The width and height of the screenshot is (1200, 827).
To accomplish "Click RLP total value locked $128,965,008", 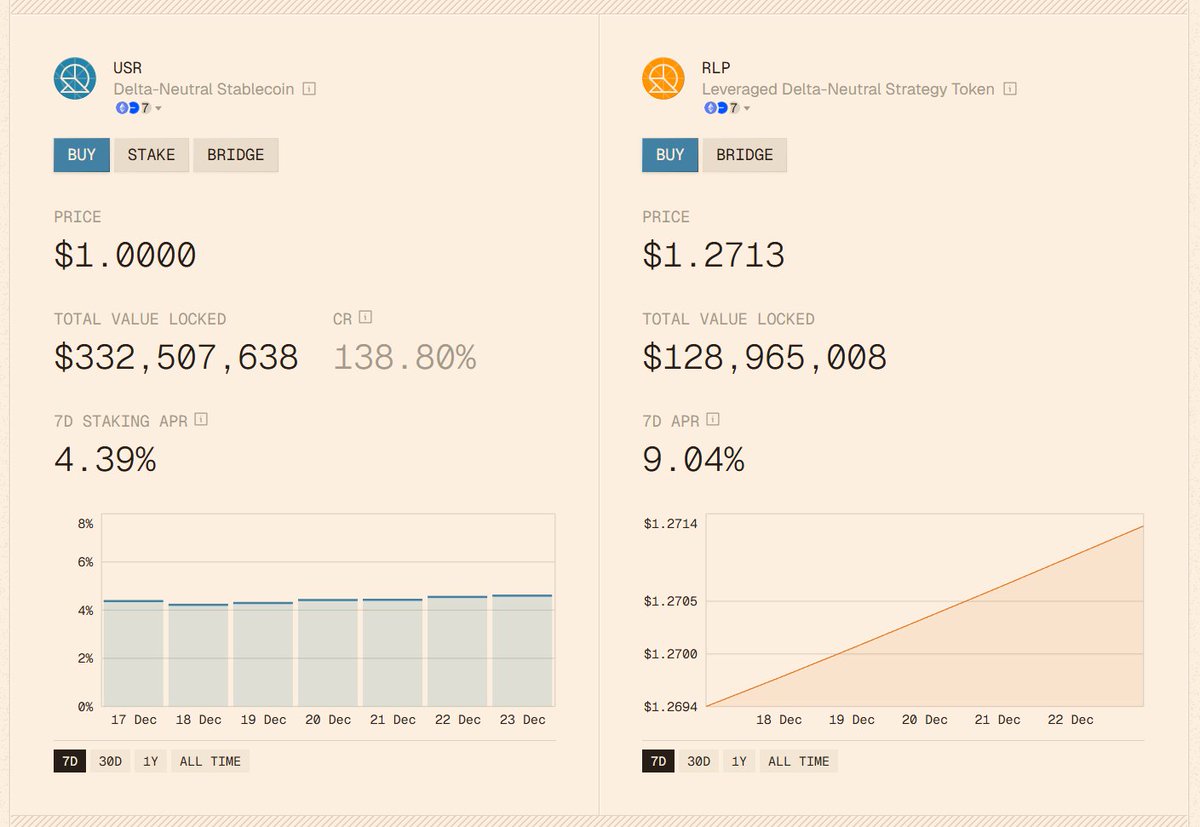I will [x=764, y=358].
